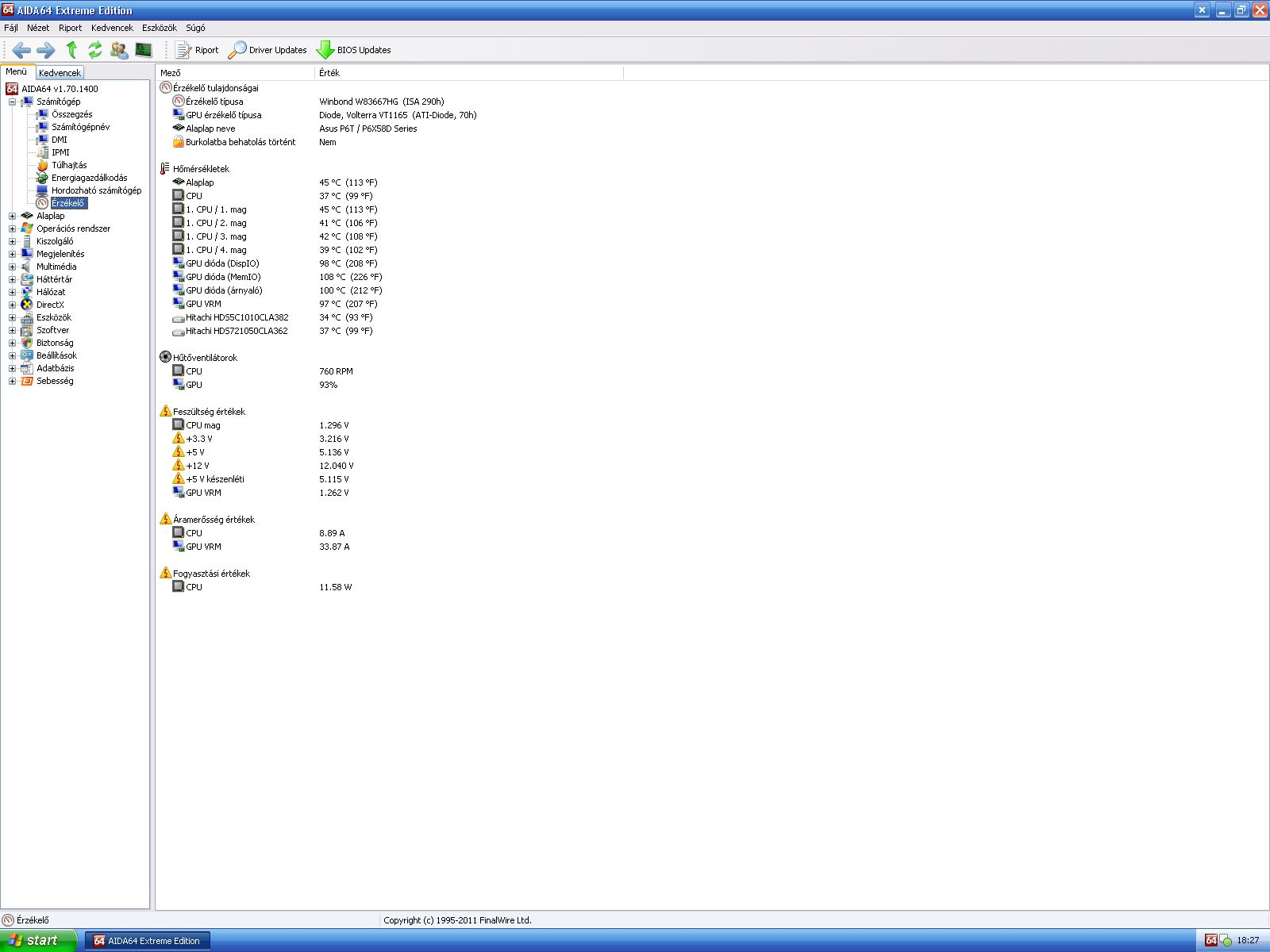Click the Eszközök tree item icon
1270x952 pixels.
27,317
